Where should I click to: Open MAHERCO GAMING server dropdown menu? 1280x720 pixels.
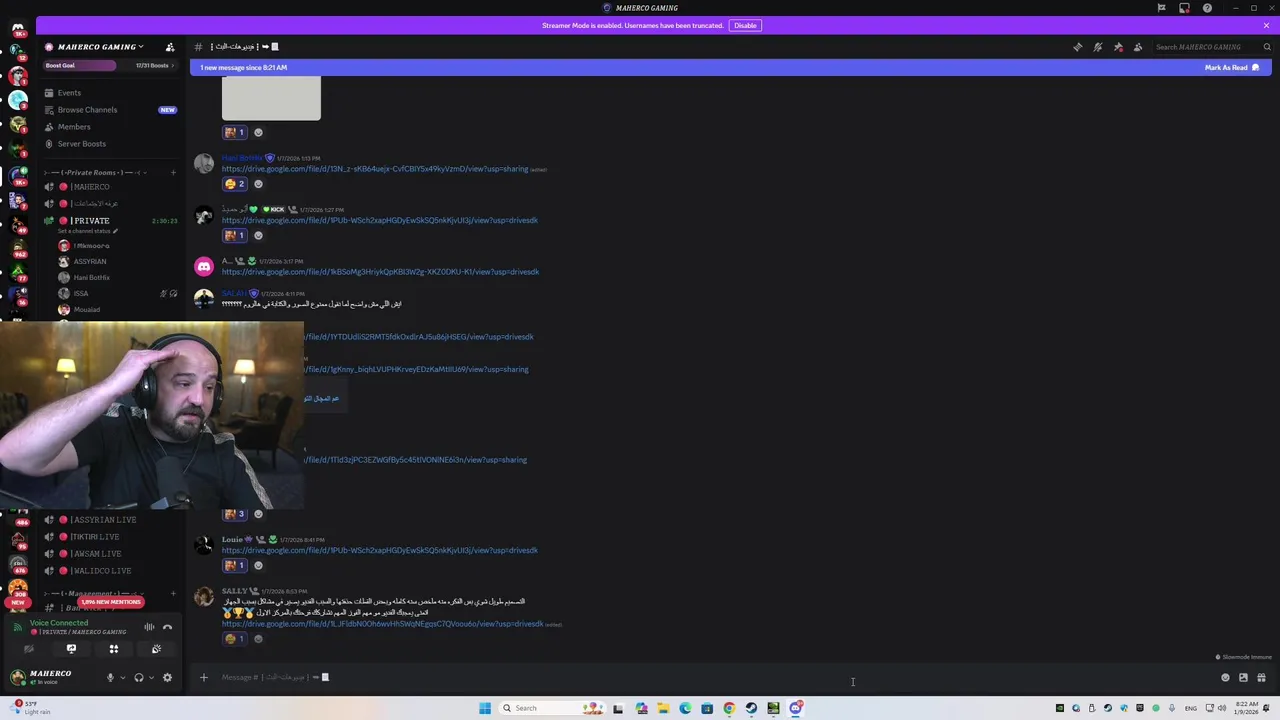(x=100, y=47)
